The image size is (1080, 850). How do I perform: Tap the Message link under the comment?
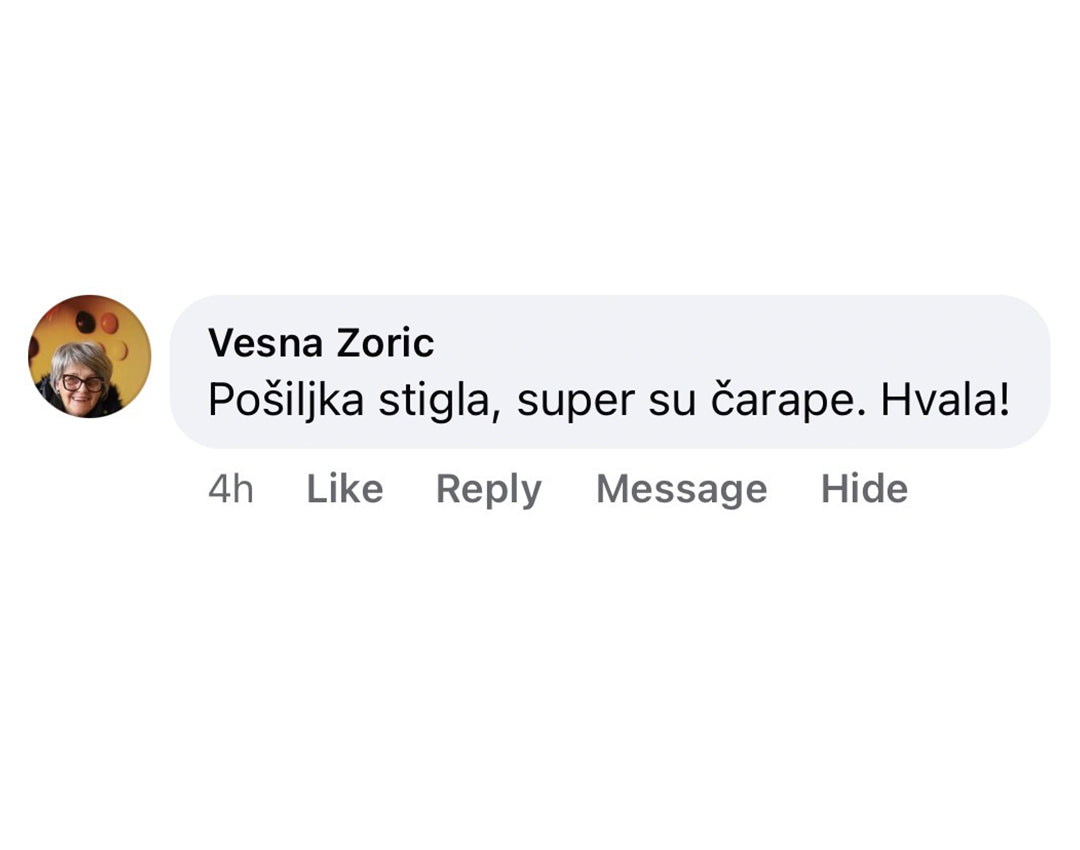[681, 489]
